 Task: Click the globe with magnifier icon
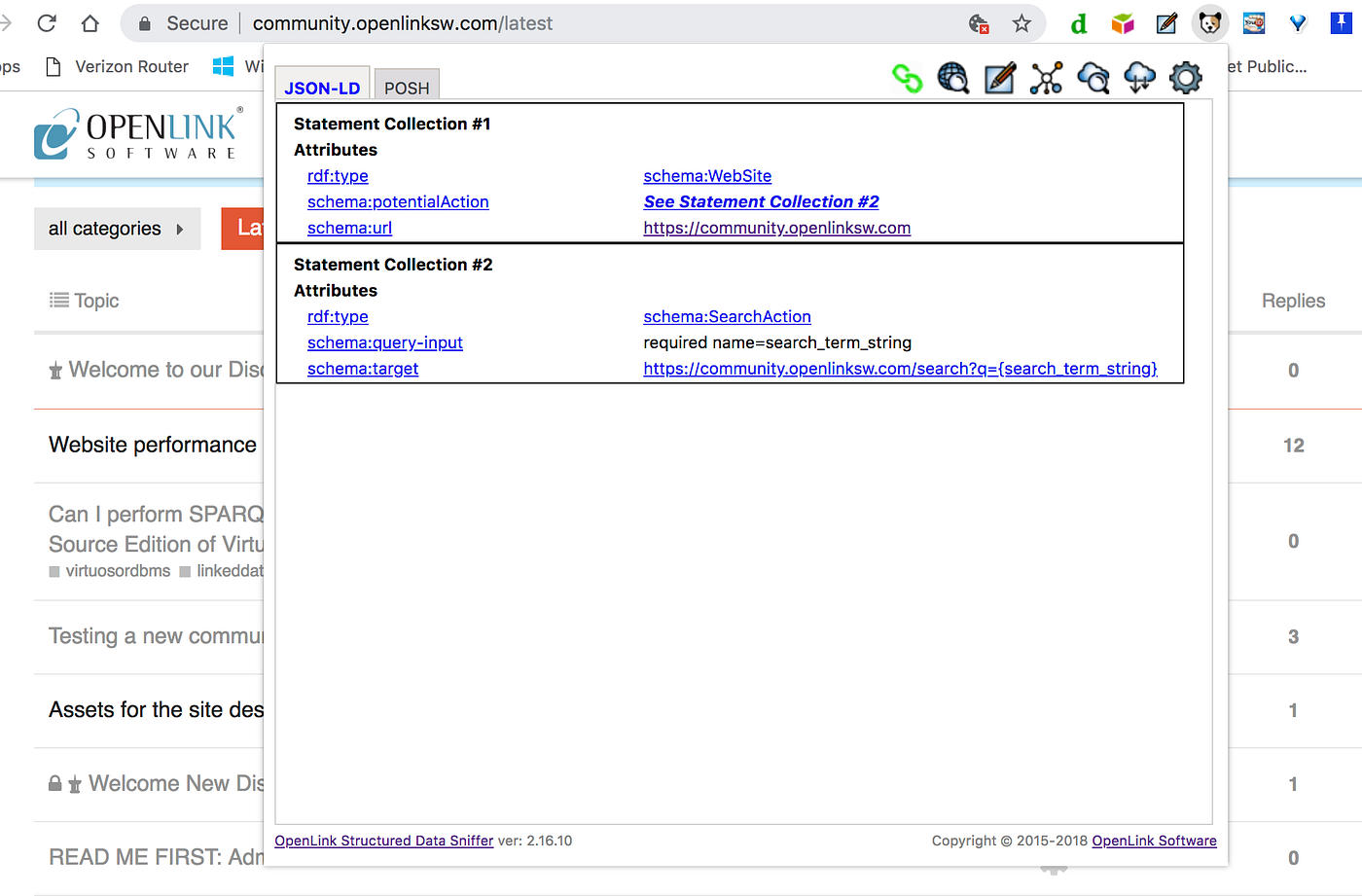953,78
